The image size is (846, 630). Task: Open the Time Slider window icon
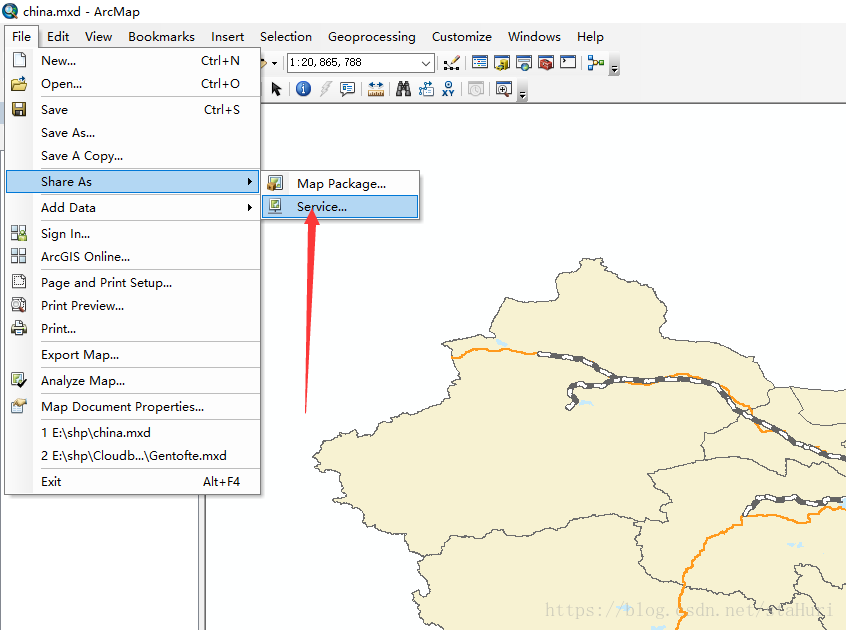coord(475,88)
